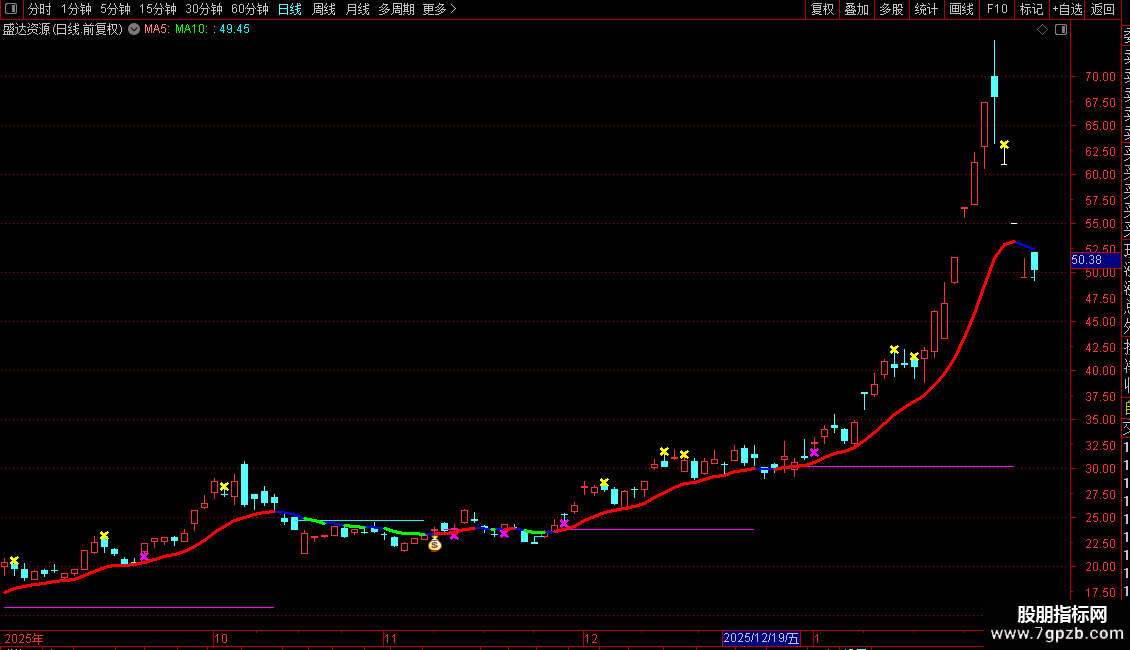Click the MA5 indicator label
Viewport: 1130px width, 650px height.
pos(156,29)
